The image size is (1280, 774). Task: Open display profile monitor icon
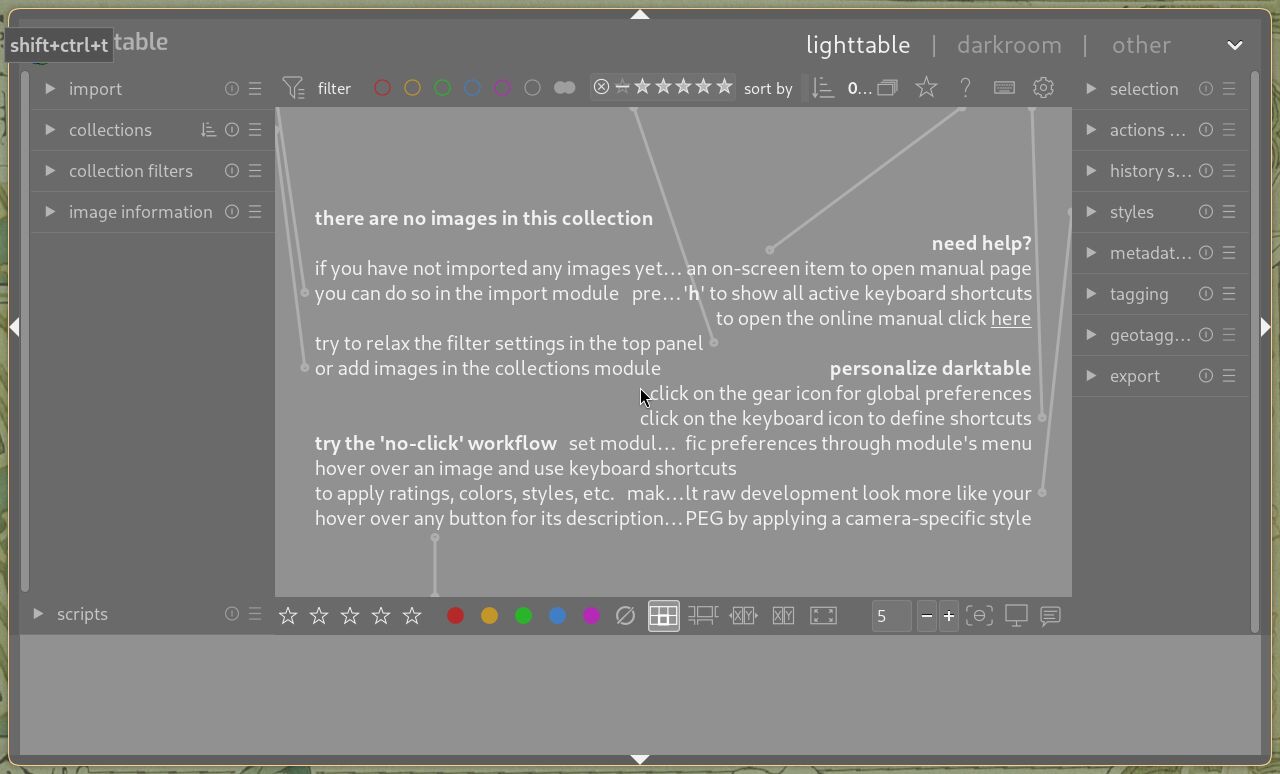point(1016,616)
